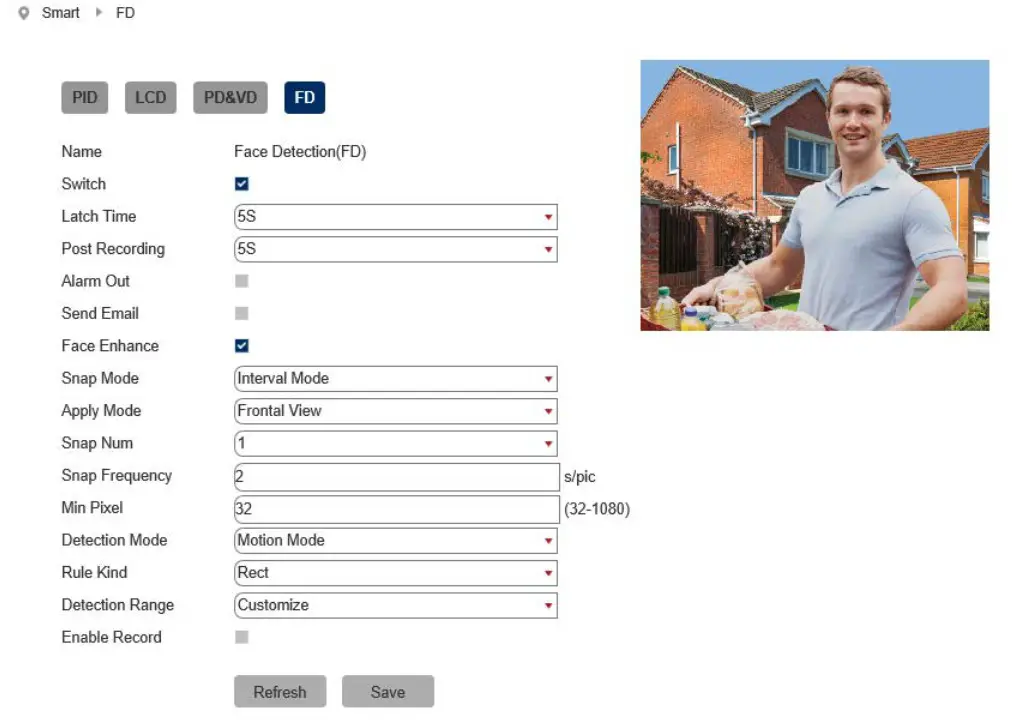The width and height of the screenshot is (1029, 720).
Task: Click the 'Snap Frequency' label
Action: tap(117, 476)
